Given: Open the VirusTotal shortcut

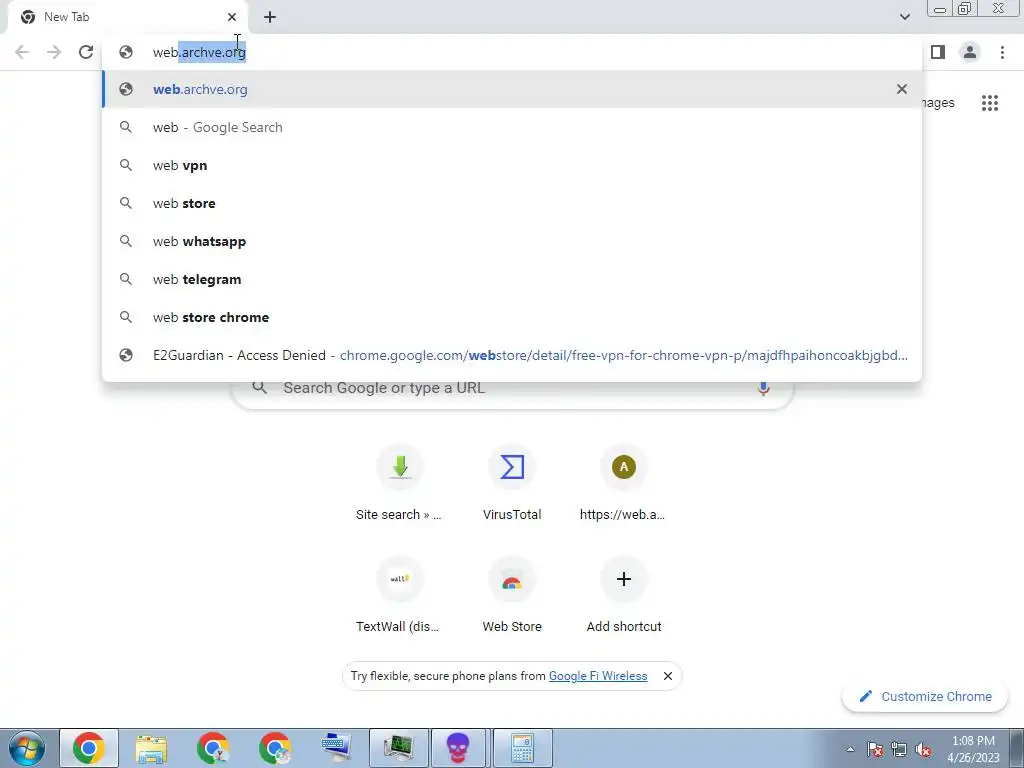Looking at the screenshot, I should [512, 483].
